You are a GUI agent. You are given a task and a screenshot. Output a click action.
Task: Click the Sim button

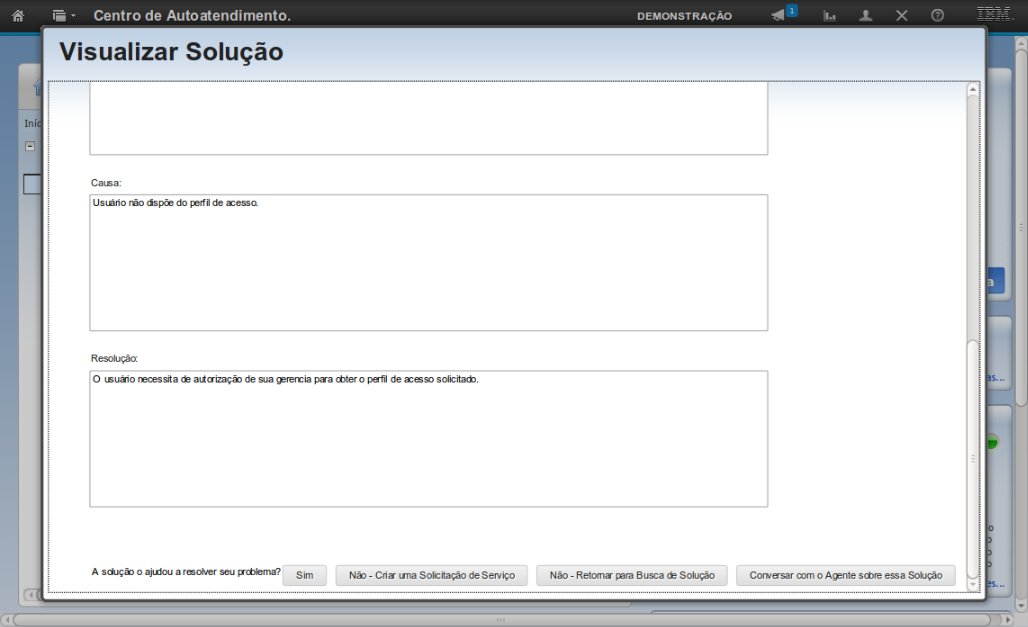coord(304,575)
